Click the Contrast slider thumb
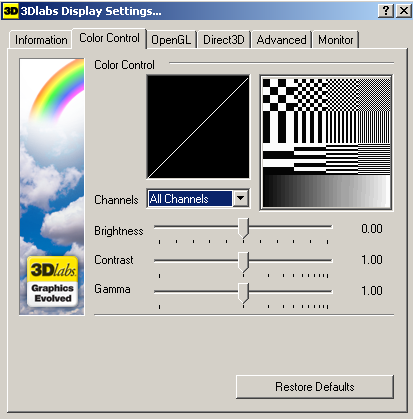 (x=244, y=262)
